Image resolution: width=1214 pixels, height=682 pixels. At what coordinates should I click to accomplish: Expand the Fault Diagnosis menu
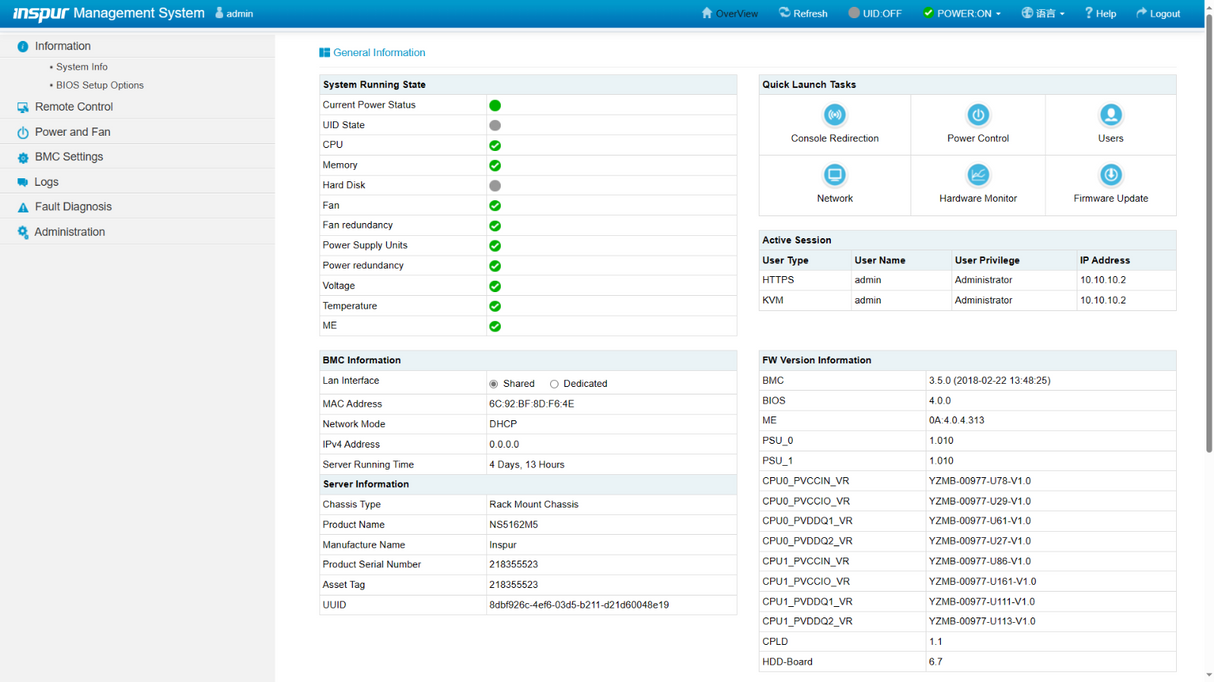[x=137, y=207]
